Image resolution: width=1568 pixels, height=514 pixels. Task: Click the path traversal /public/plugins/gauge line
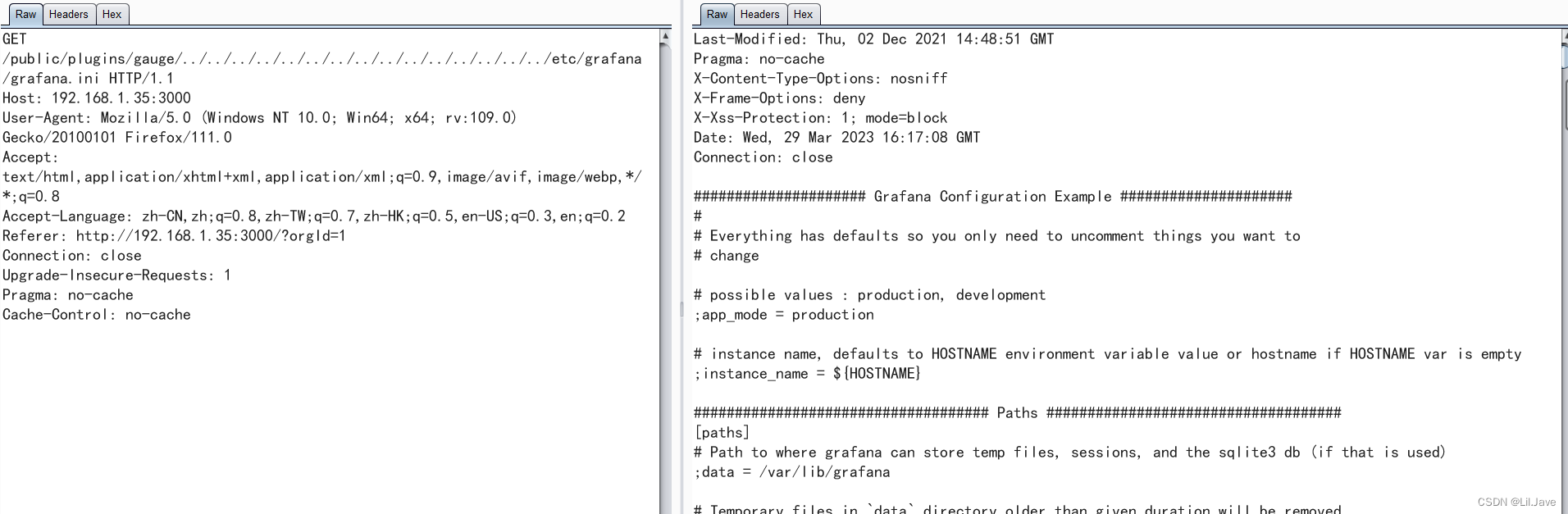(x=322, y=58)
